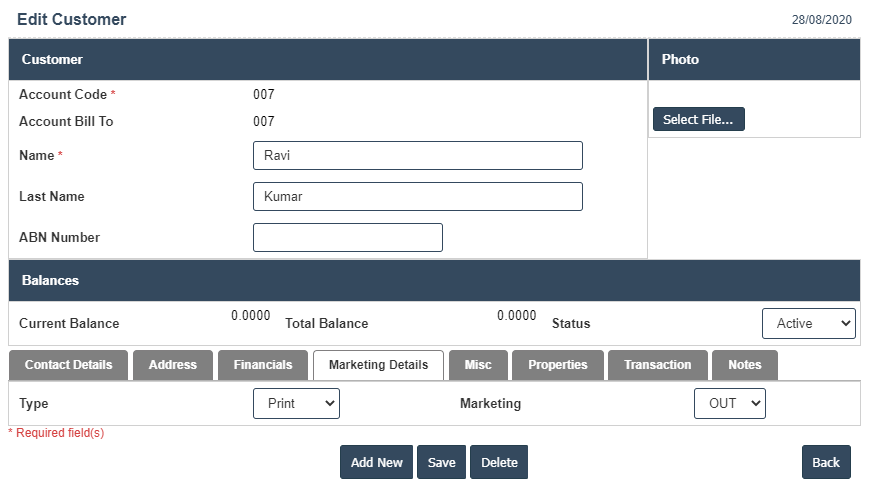
Task: Click the Delete button
Action: pos(499,462)
